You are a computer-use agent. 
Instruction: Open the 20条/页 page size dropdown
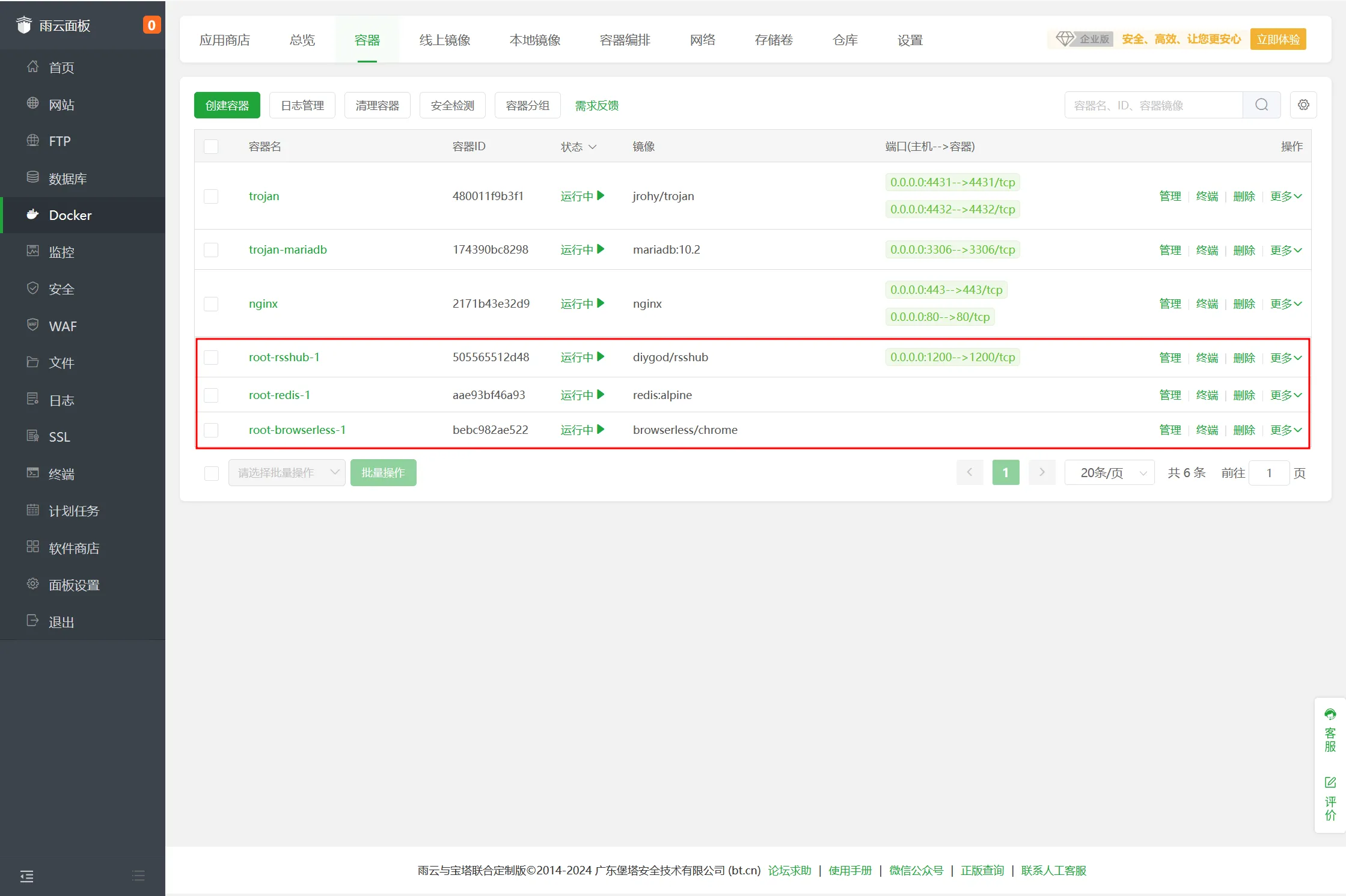click(x=1109, y=473)
